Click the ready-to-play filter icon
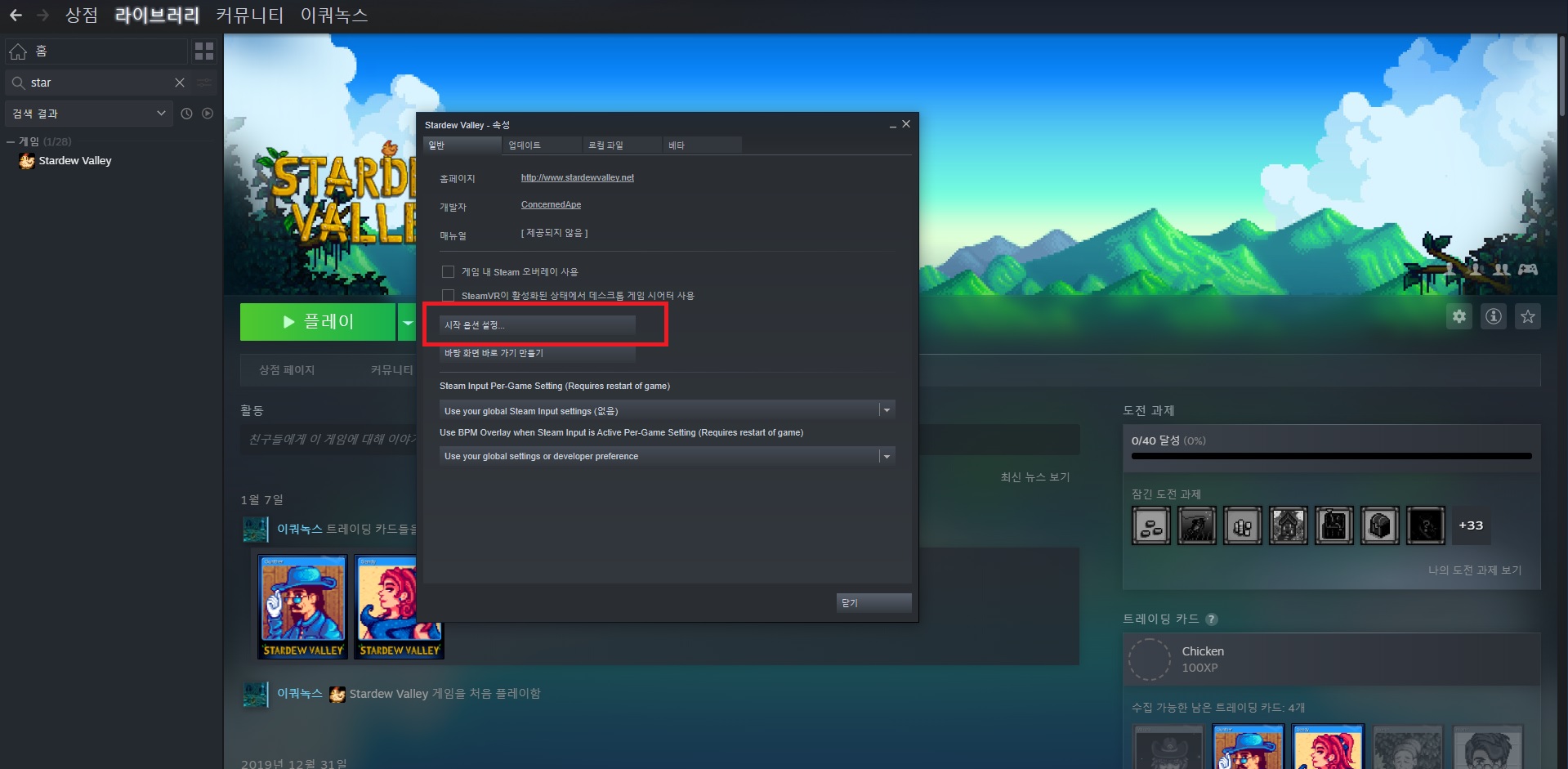Image resolution: width=1568 pixels, height=769 pixels. (208, 114)
